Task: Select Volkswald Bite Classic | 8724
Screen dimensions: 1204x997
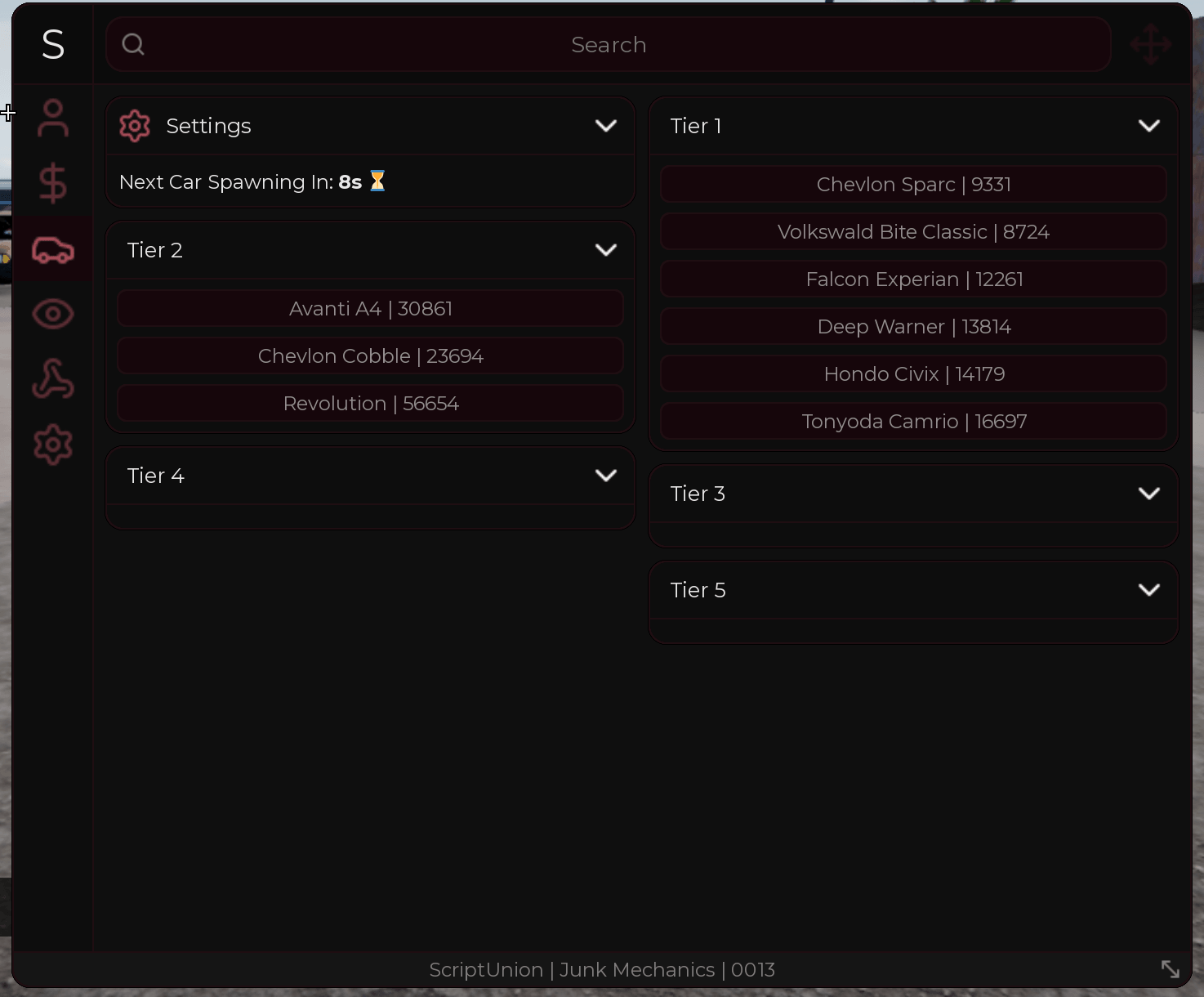Action: coord(913,232)
